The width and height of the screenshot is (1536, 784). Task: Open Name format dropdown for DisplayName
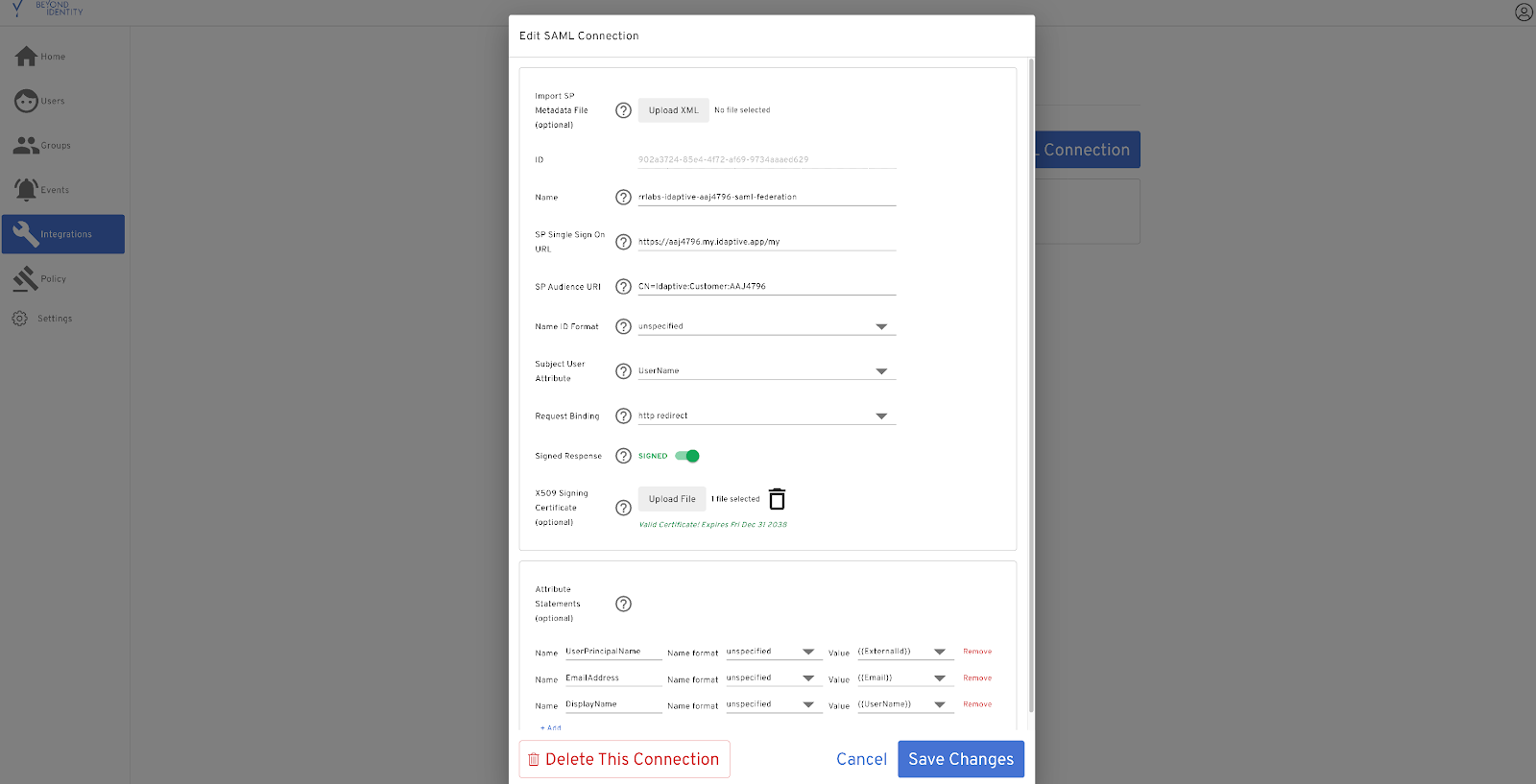coord(774,704)
